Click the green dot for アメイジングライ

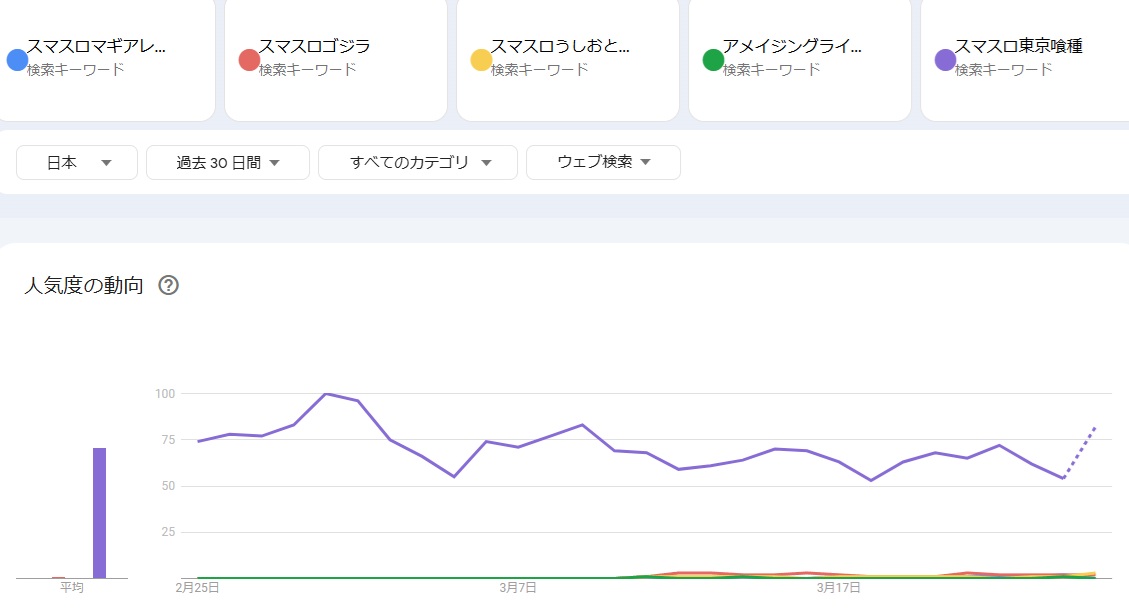[713, 60]
